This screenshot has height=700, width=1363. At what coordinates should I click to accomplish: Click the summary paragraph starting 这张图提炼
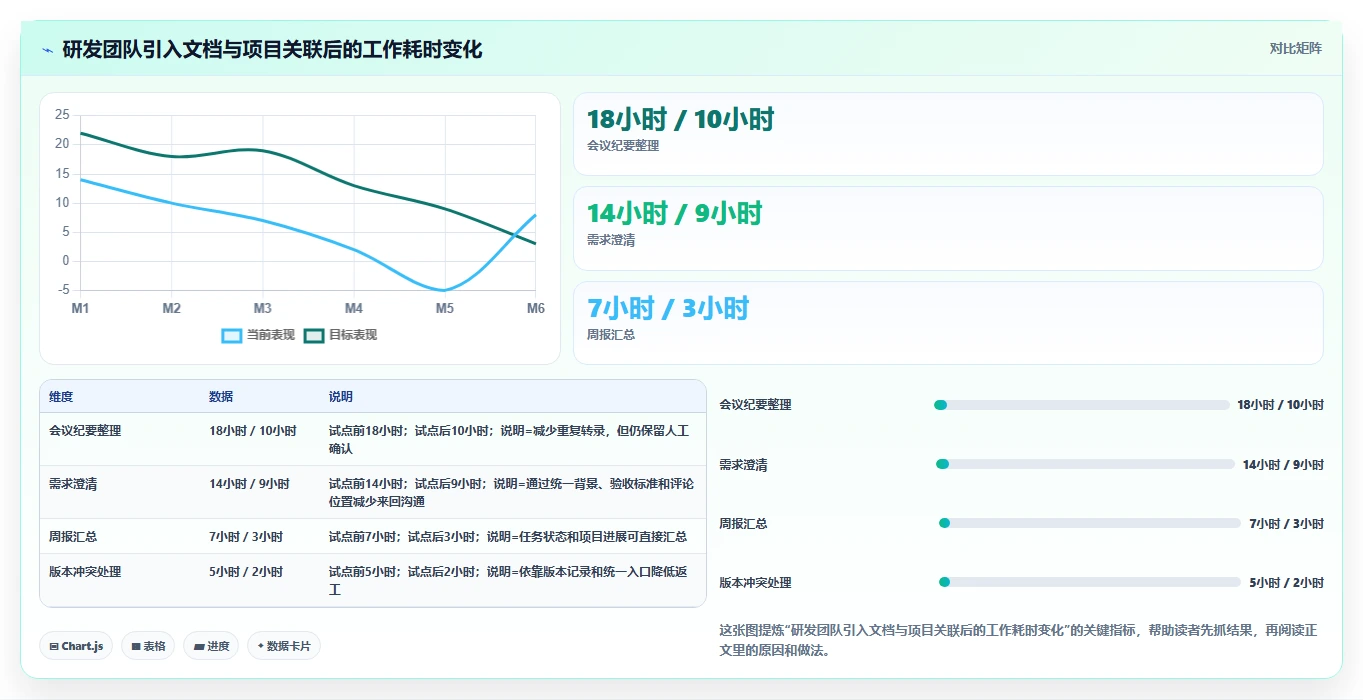coord(1018,640)
